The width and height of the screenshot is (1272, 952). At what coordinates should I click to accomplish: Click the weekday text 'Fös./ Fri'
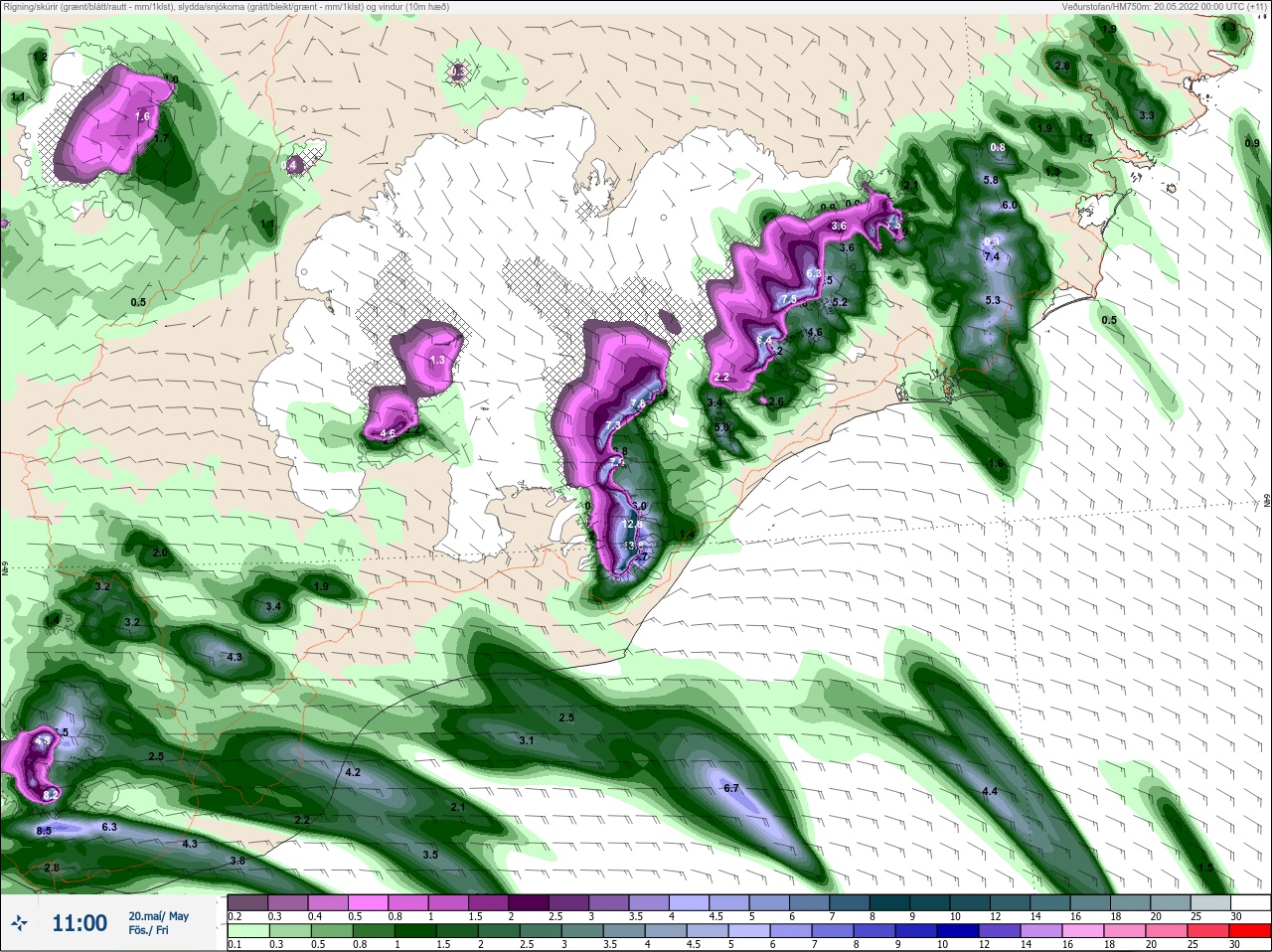(x=148, y=931)
